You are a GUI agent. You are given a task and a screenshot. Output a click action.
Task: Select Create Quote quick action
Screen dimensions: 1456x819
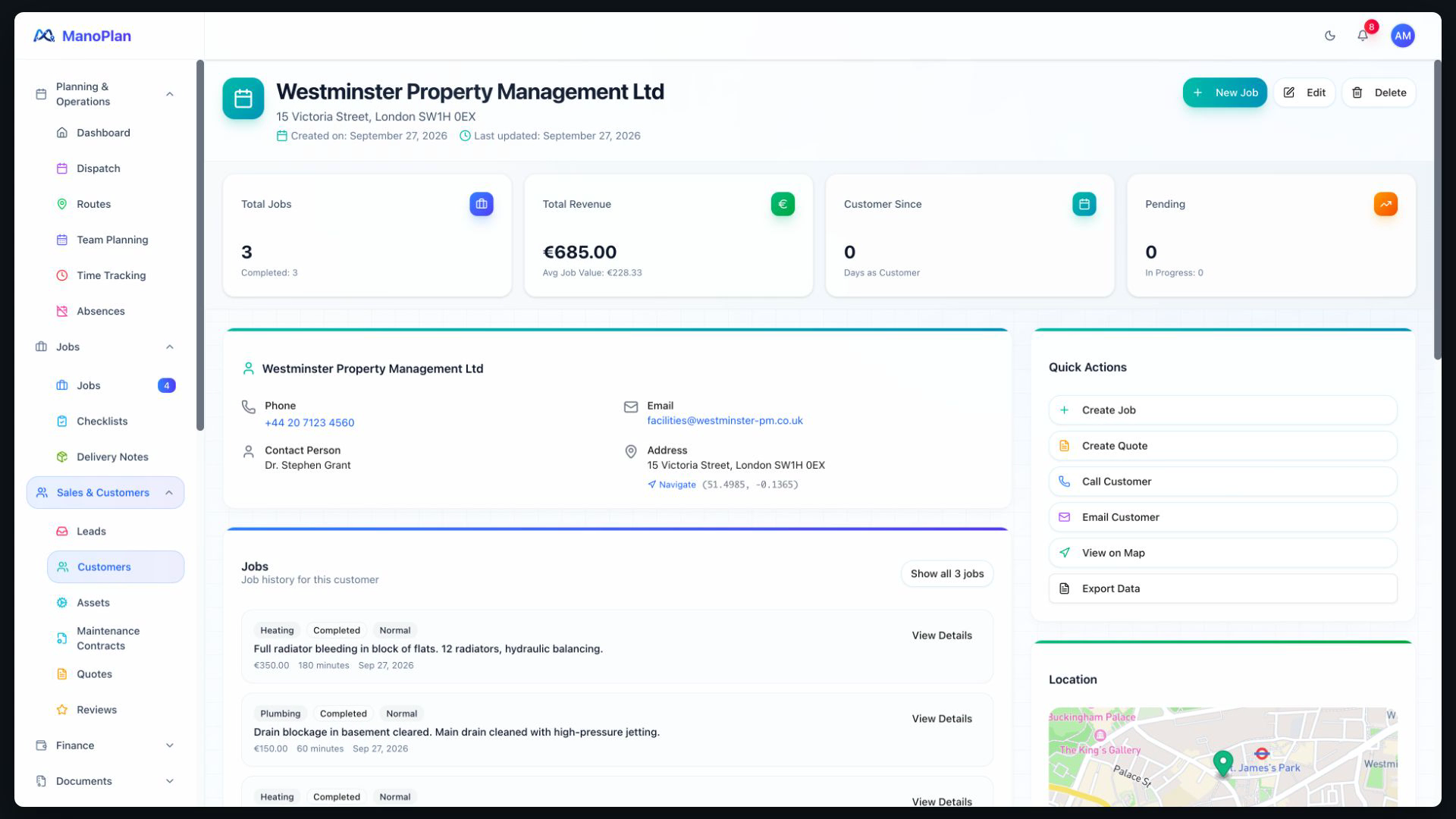pos(1222,446)
